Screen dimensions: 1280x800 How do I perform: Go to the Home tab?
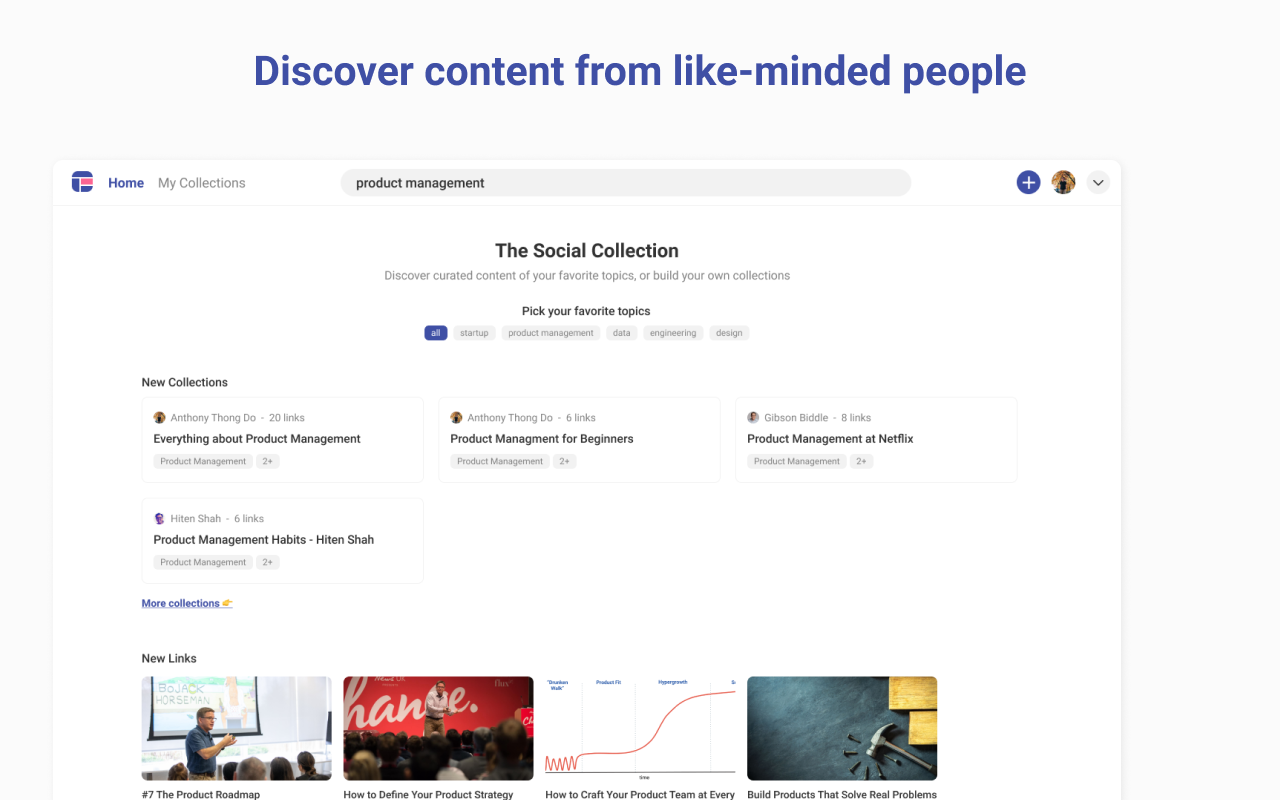click(126, 182)
